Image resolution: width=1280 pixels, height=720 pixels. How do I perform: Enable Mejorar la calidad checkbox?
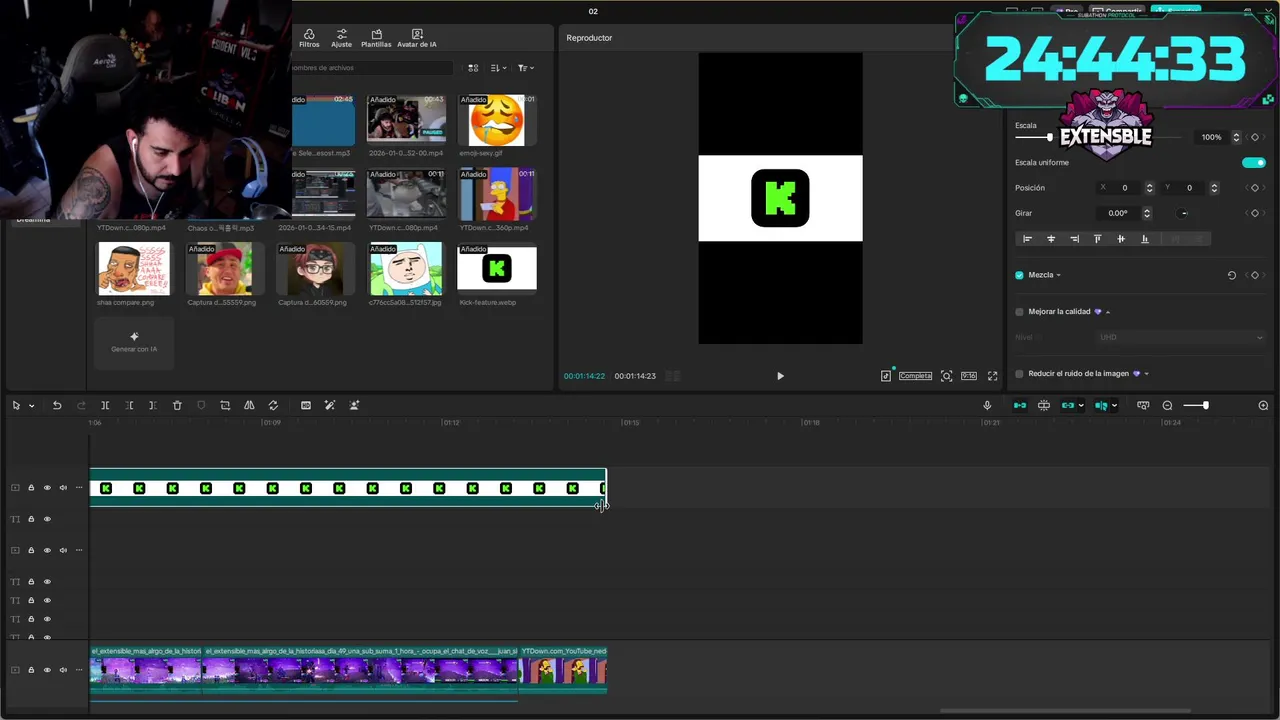pos(1020,312)
